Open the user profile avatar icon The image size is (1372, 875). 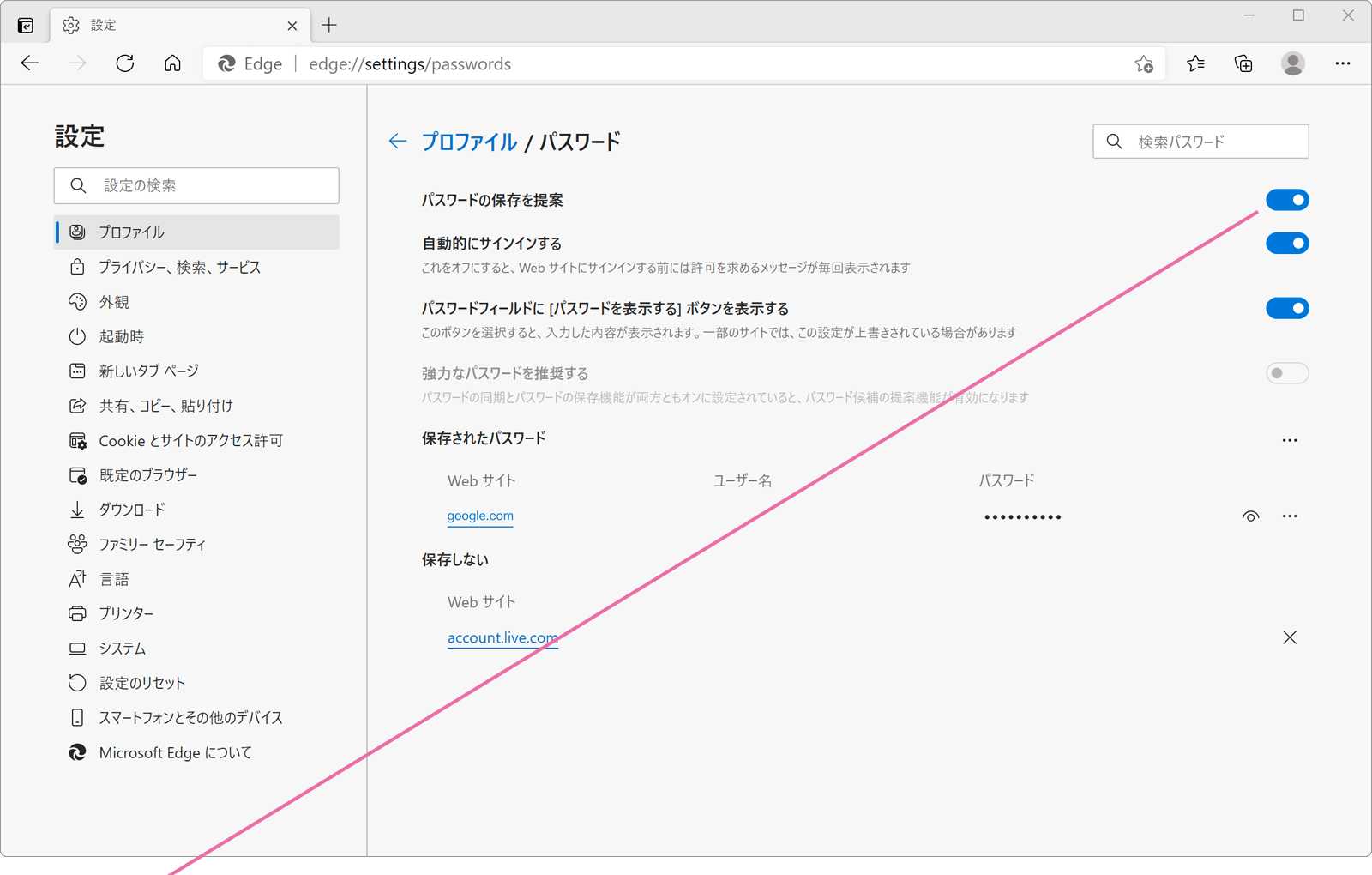coord(1292,63)
